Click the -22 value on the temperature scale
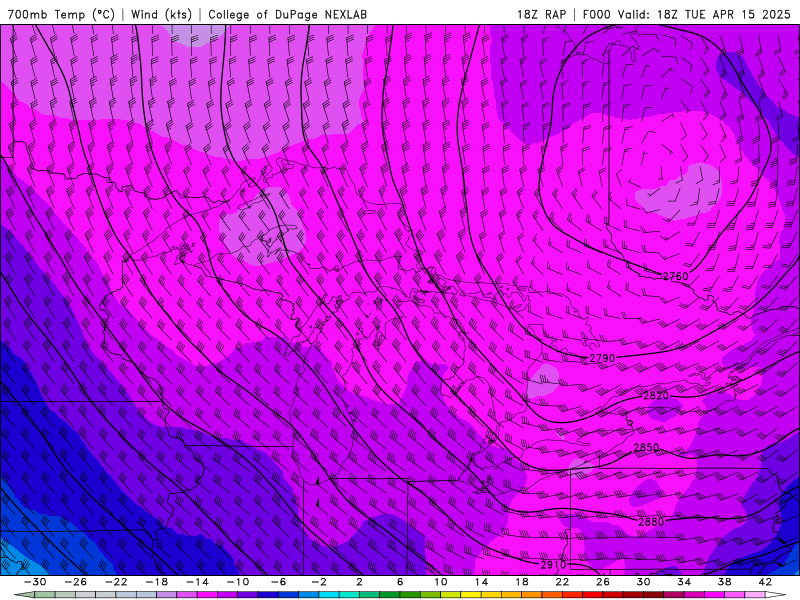This screenshot has height=600, width=800. click(116, 582)
